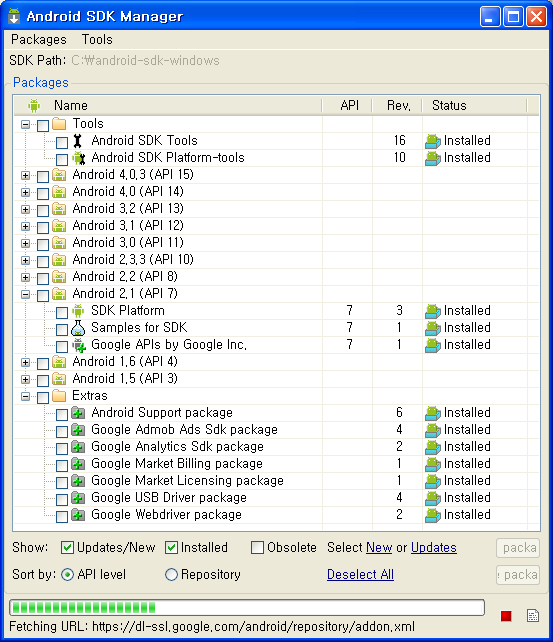This screenshot has height=642, width=553.
Task: Check the Samples for SDK checkbox
Action: [x=62, y=330]
